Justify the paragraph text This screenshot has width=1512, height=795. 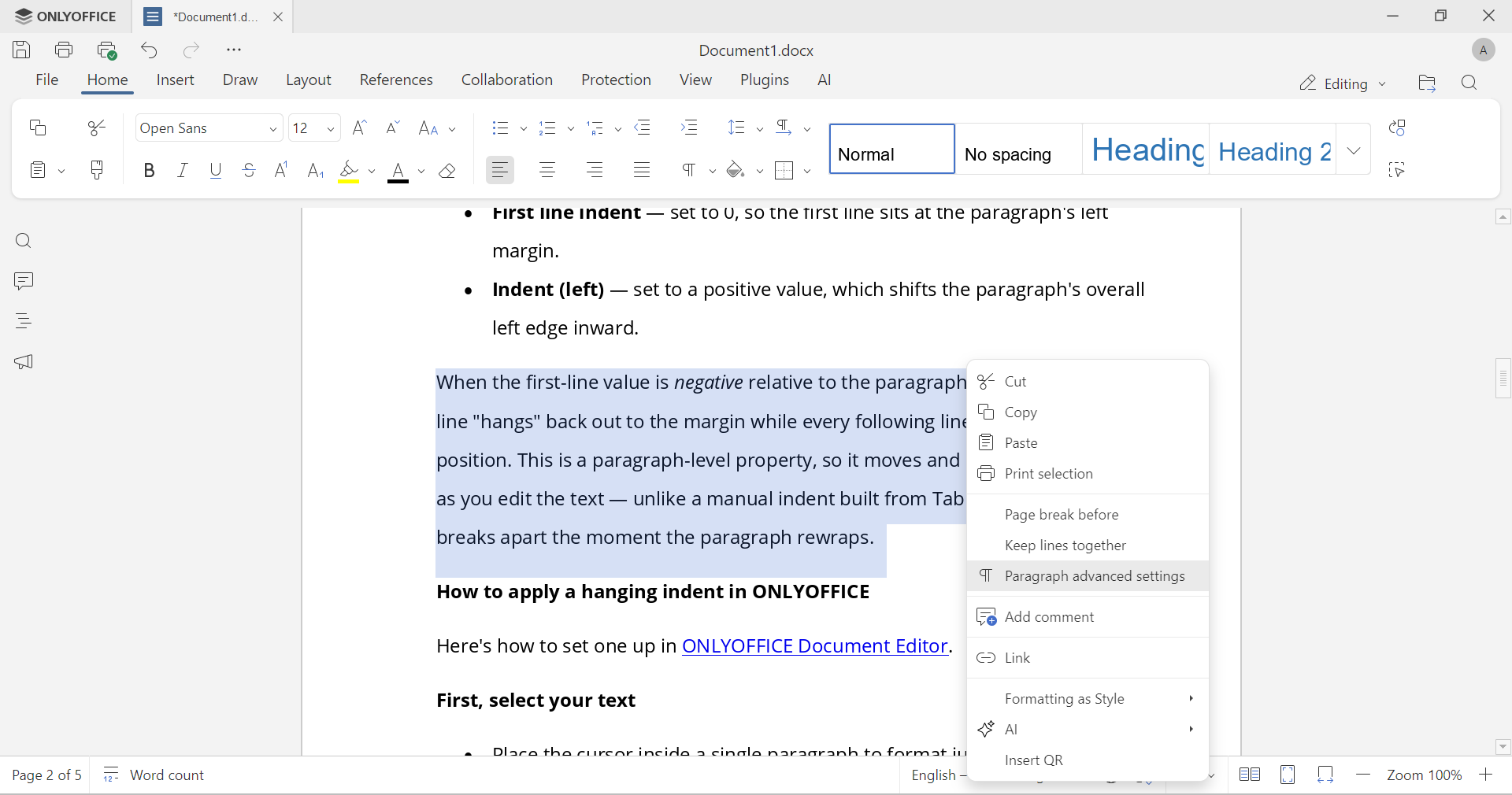(643, 170)
